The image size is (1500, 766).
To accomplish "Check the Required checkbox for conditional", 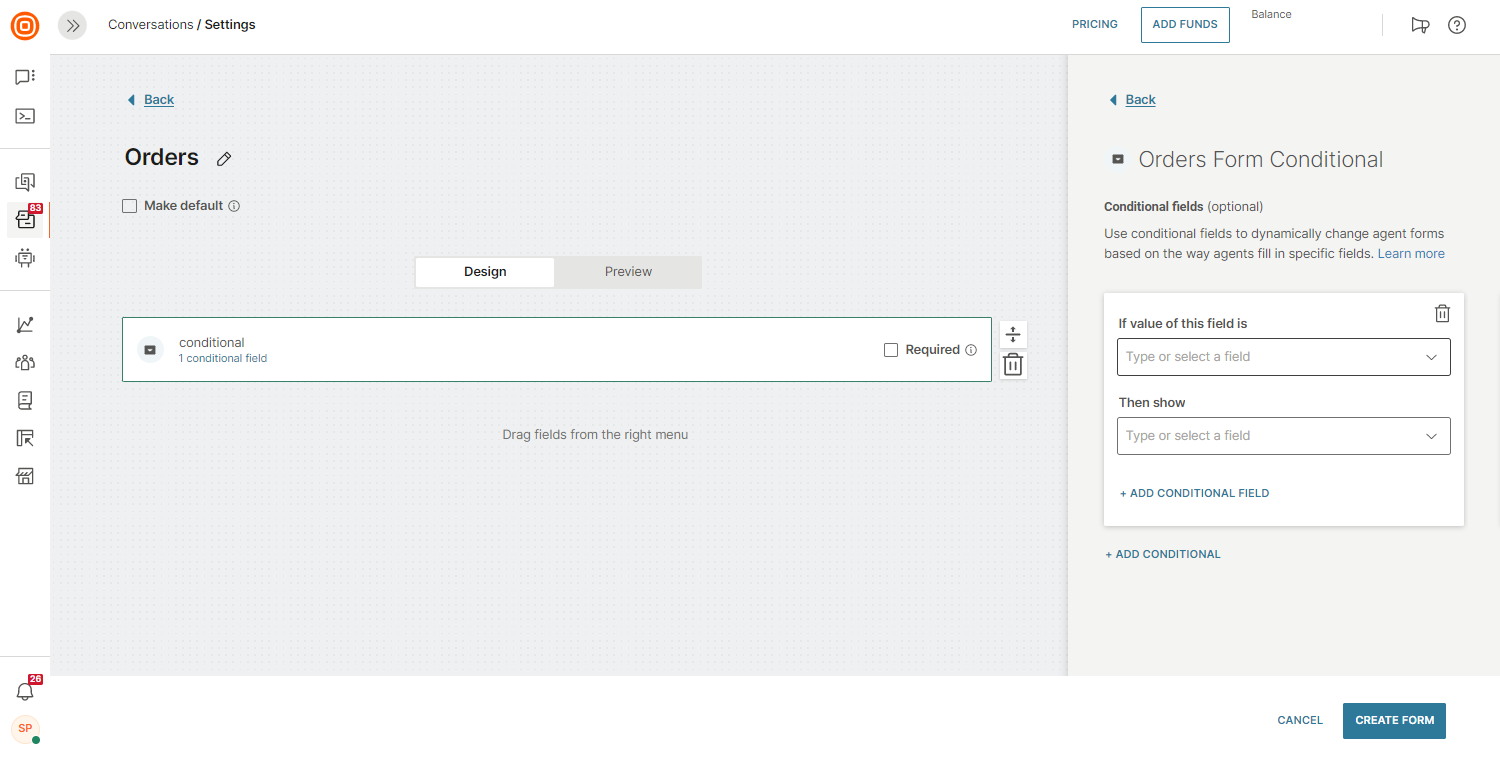I will tap(891, 350).
